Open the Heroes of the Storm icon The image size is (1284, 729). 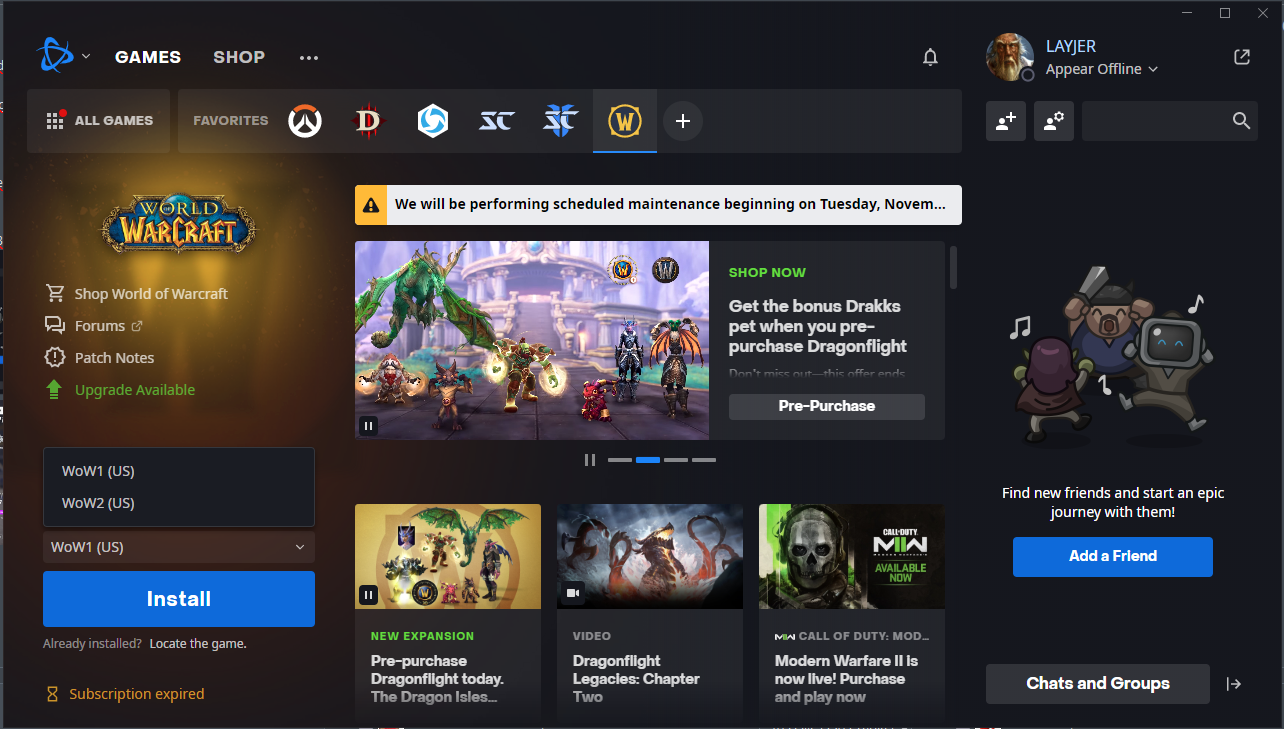433,121
